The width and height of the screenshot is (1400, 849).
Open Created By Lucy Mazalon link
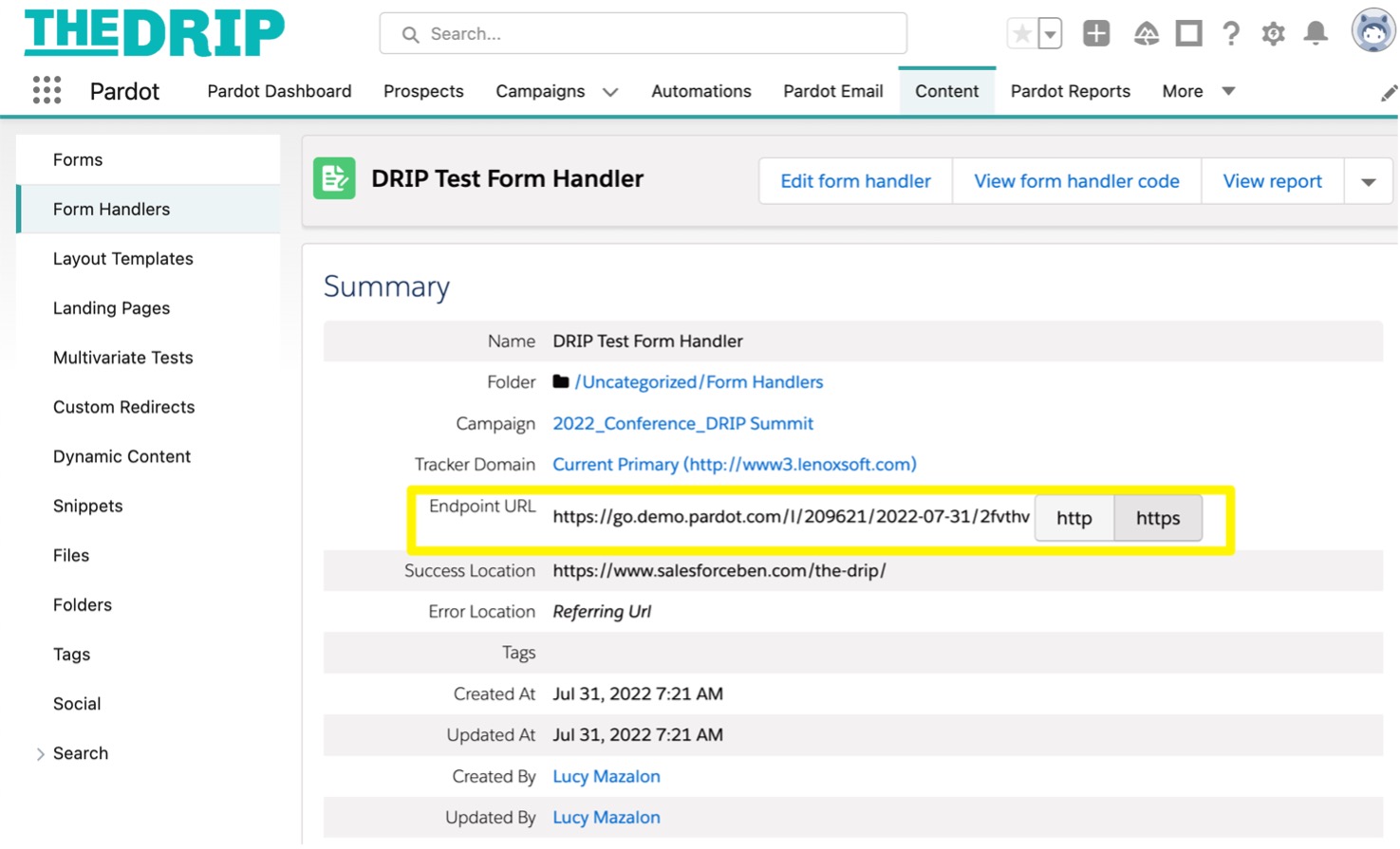tap(607, 776)
